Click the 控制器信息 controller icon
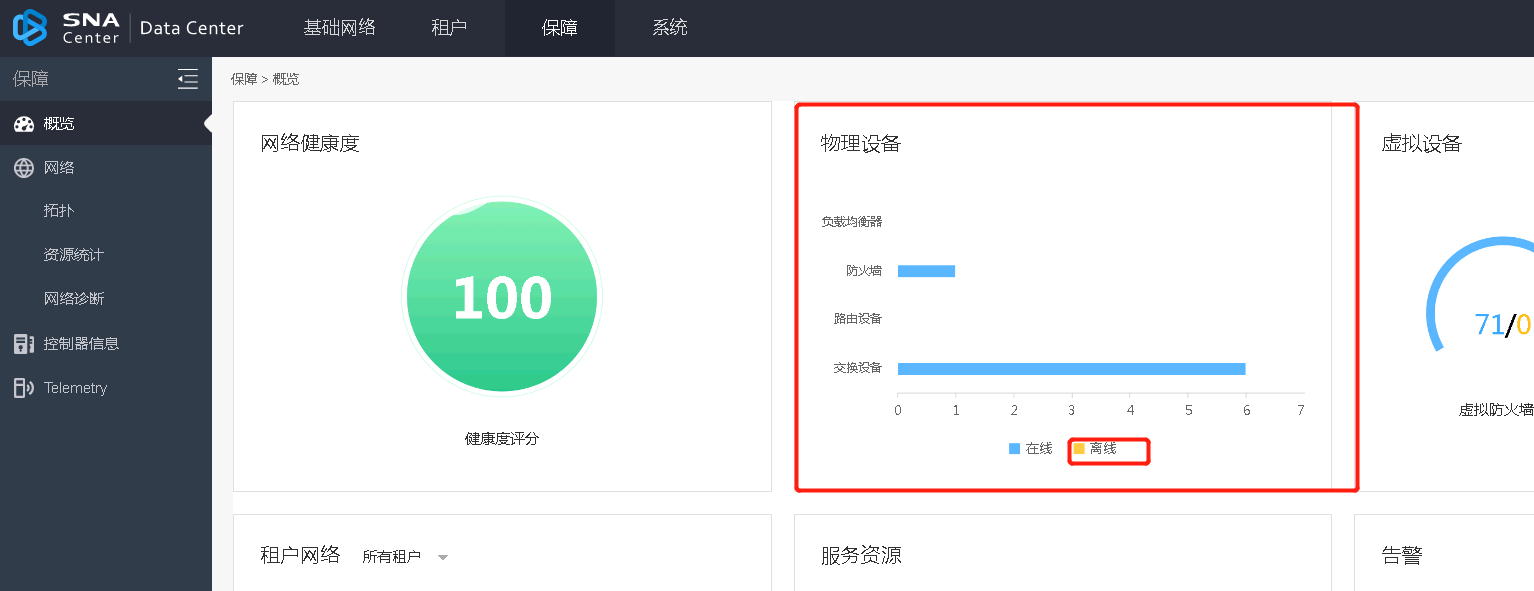The image size is (1534, 591). click(24, 344)
